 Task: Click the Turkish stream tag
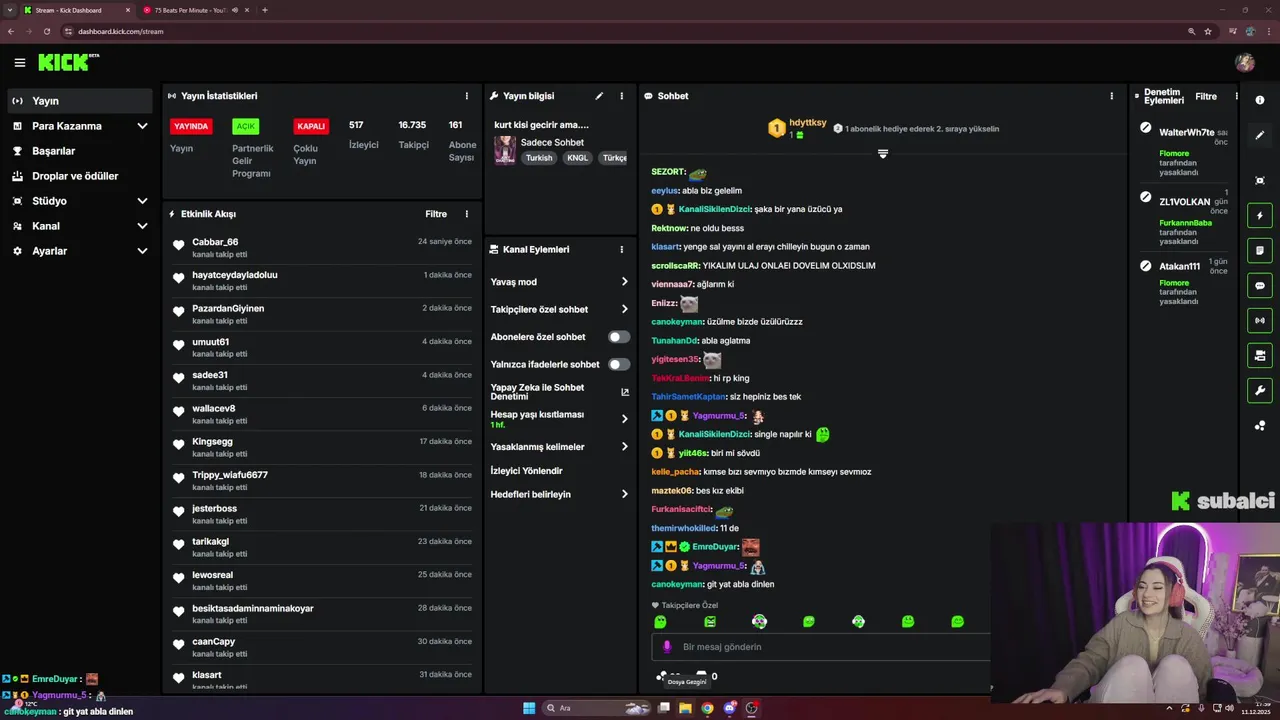point(539,158)
